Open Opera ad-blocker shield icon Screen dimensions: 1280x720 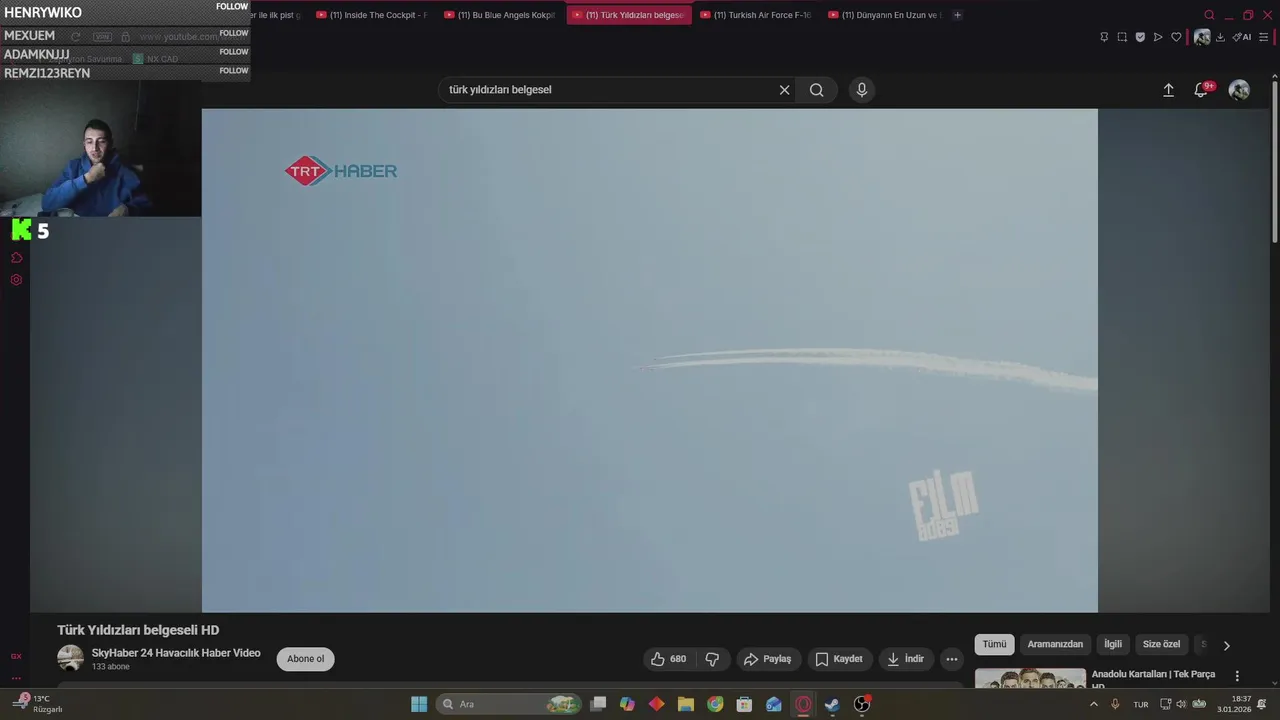1140,37
